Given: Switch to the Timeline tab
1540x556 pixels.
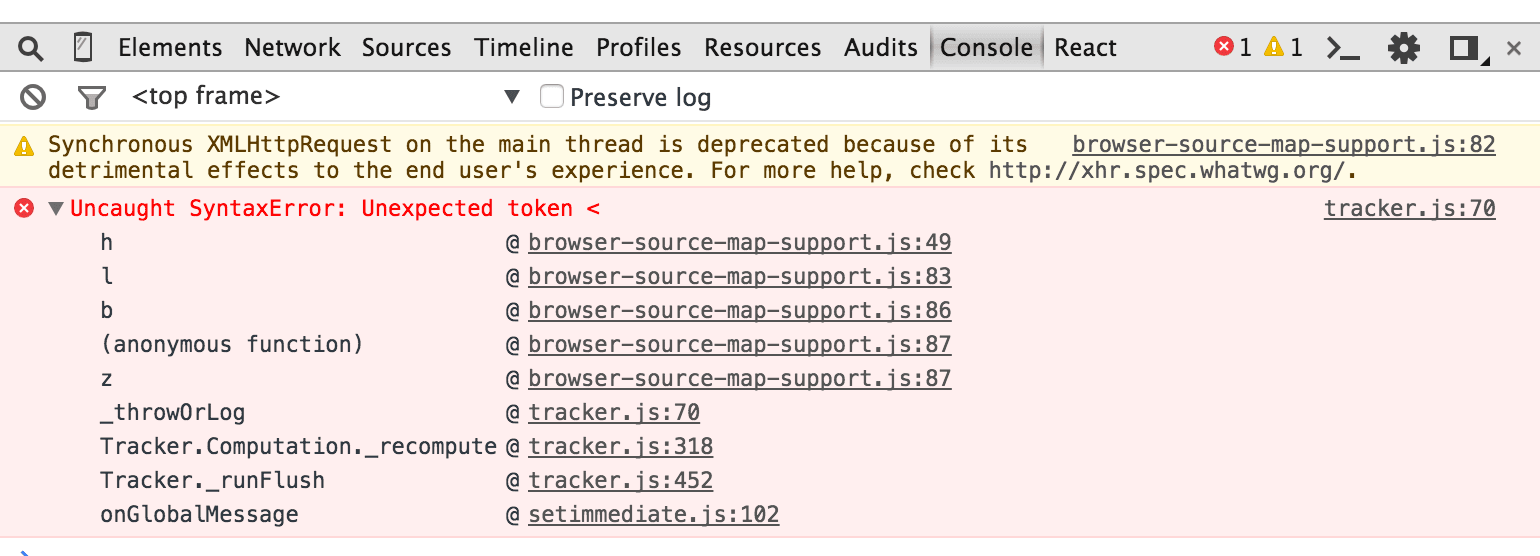Looking at the screenshot, I should [x=524, y=48].
